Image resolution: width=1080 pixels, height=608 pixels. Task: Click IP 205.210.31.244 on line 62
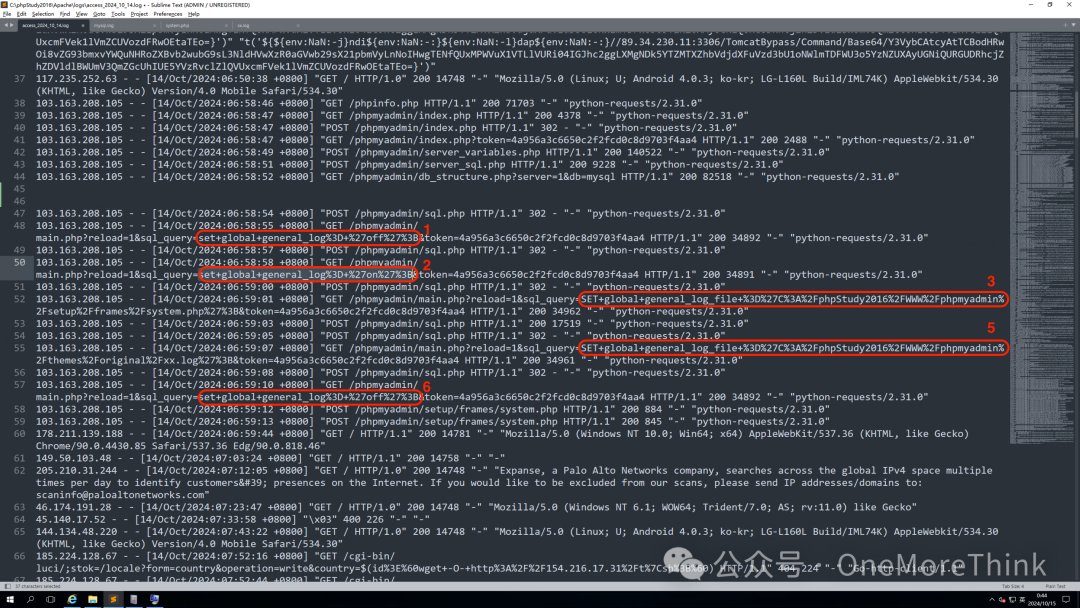[x=76, y=470]
